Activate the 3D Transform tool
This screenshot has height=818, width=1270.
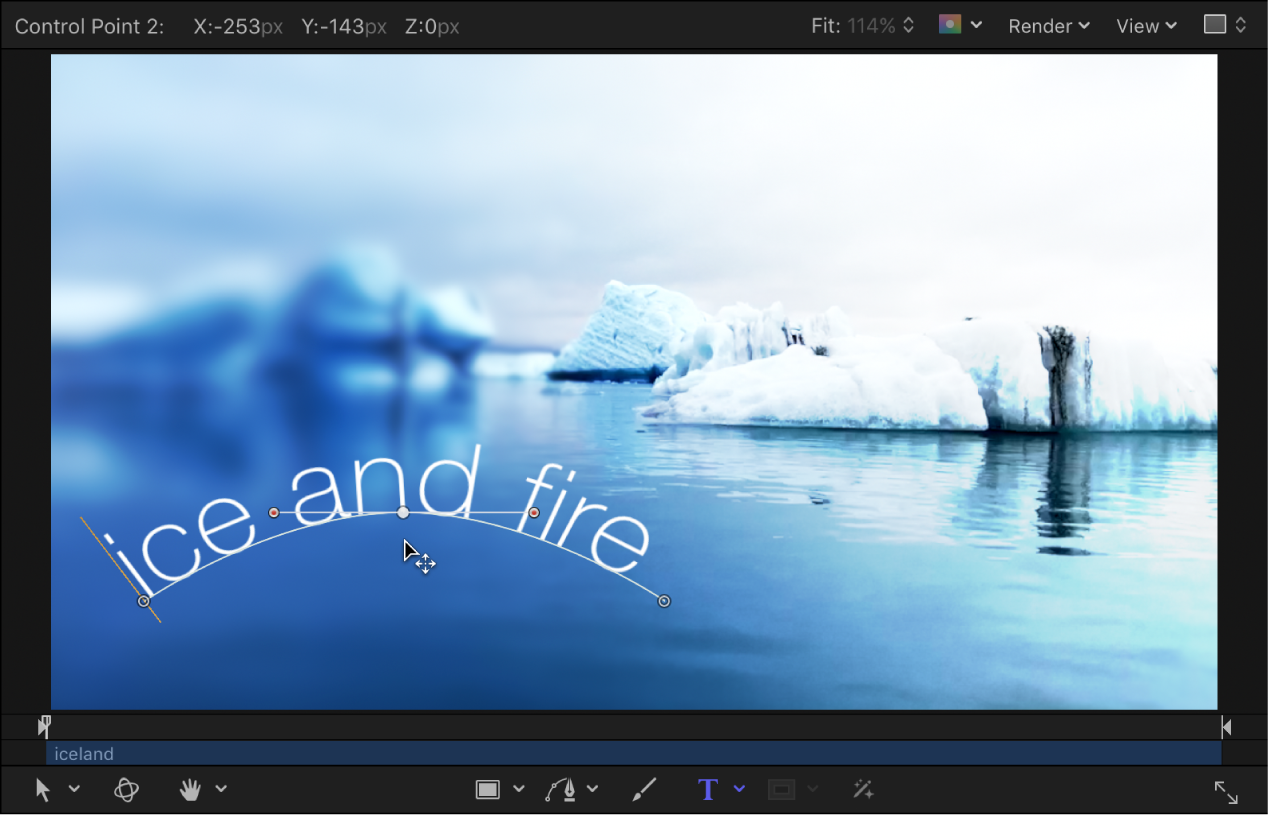pos(126,789)
